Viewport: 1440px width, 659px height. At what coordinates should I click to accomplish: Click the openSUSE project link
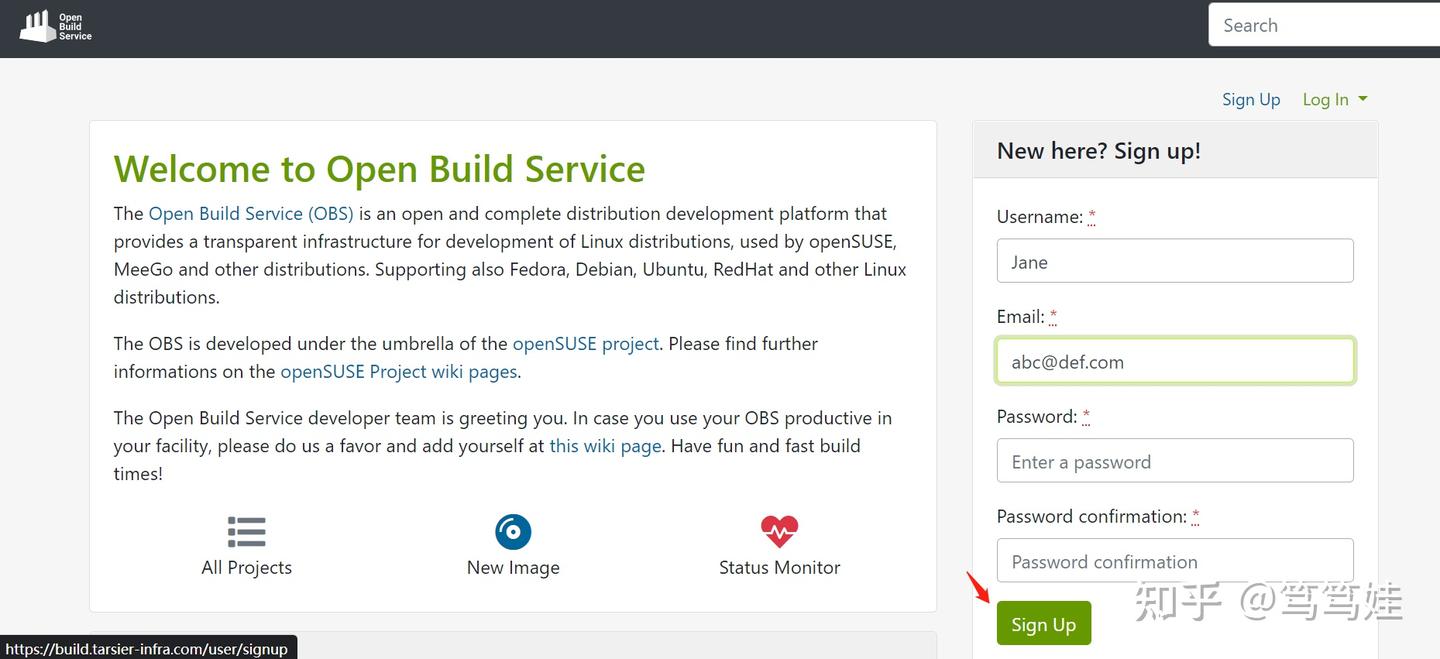coord(585,343)
